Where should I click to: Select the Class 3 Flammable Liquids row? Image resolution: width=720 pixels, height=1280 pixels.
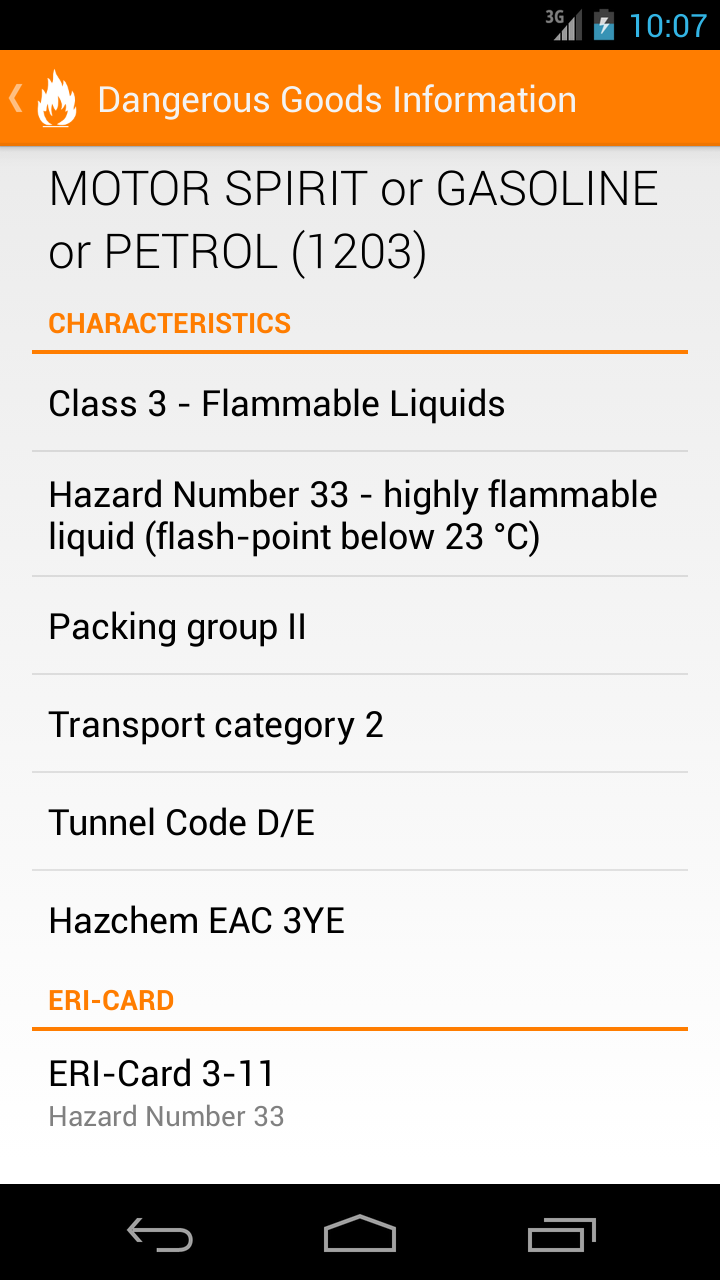pos(360,404)
